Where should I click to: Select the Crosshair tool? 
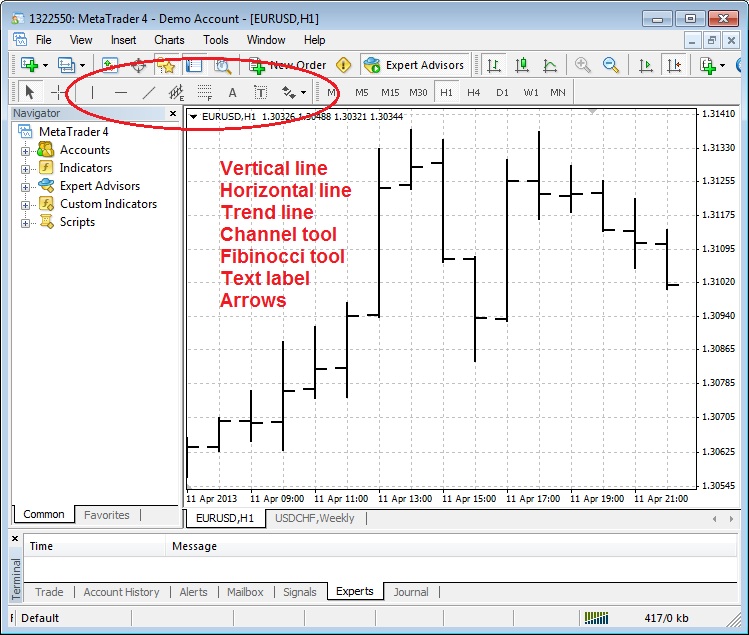coord(58,92)
